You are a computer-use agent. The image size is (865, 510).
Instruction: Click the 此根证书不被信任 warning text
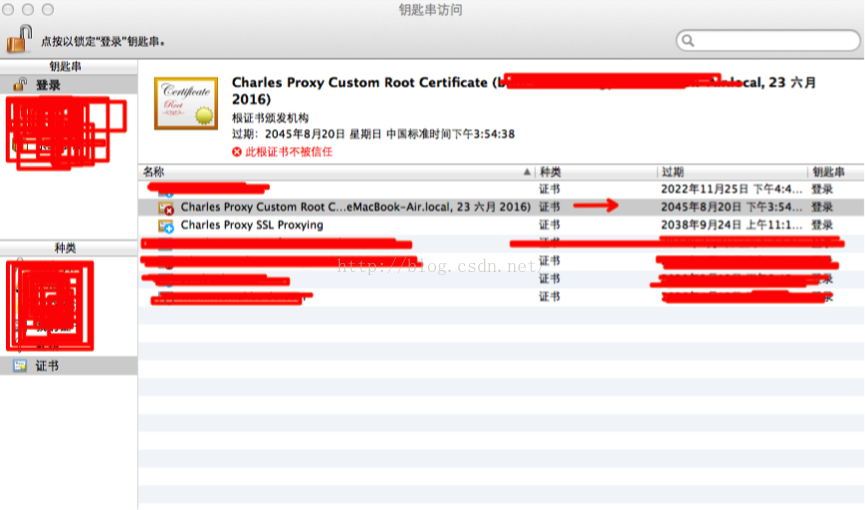(289, 152)
